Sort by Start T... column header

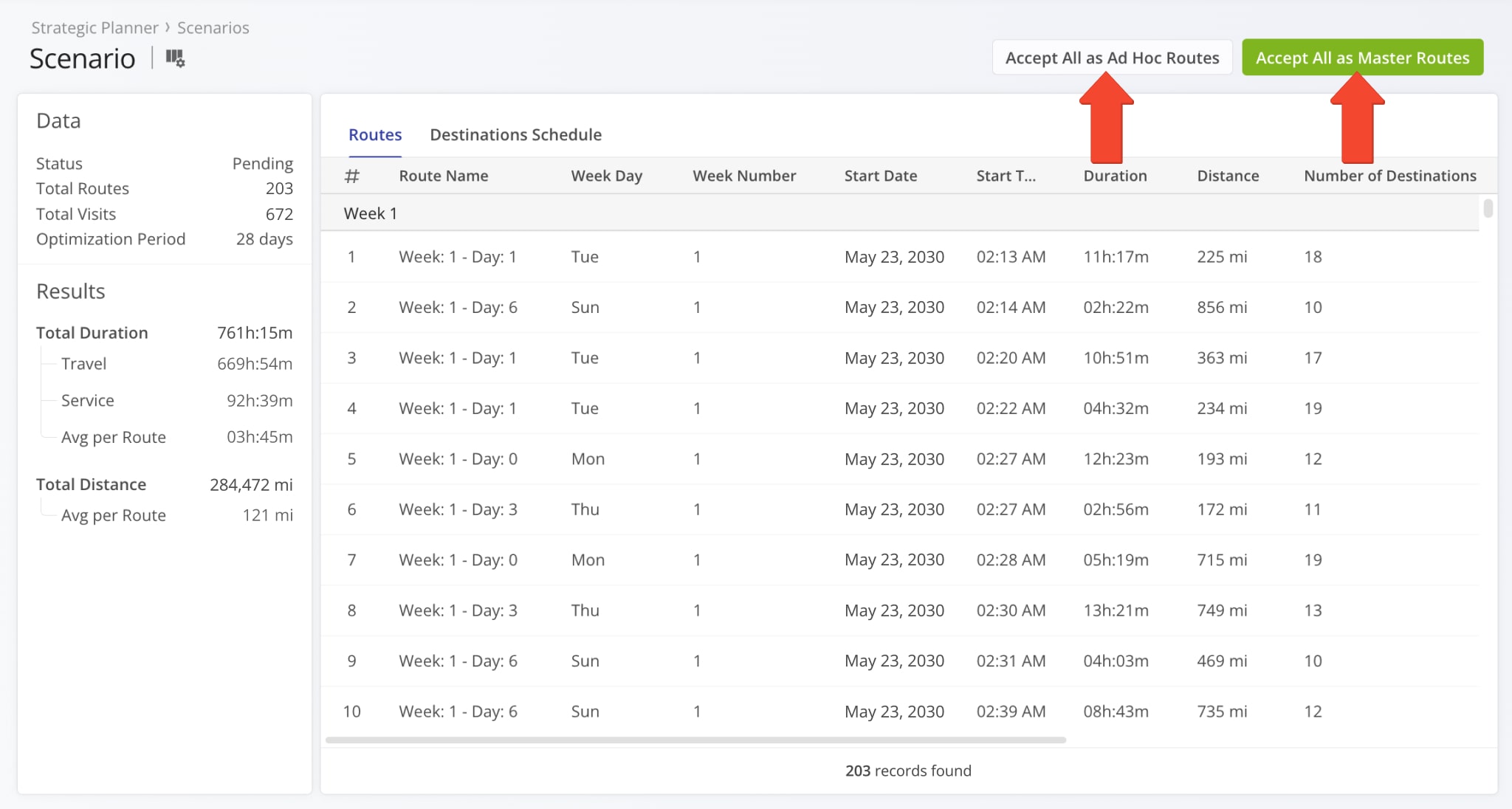point(1006,176)
